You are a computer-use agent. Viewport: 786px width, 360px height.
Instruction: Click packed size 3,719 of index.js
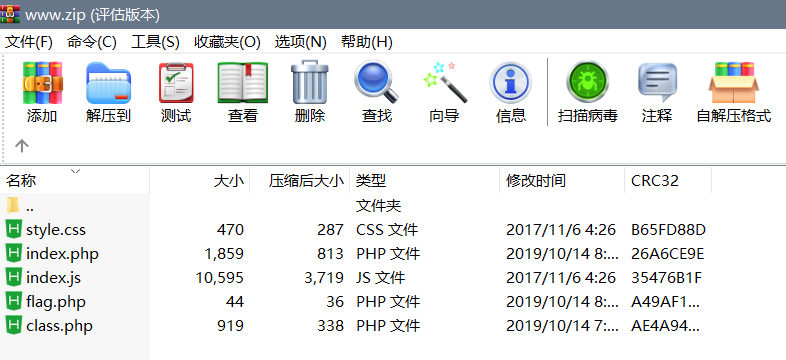324,278
